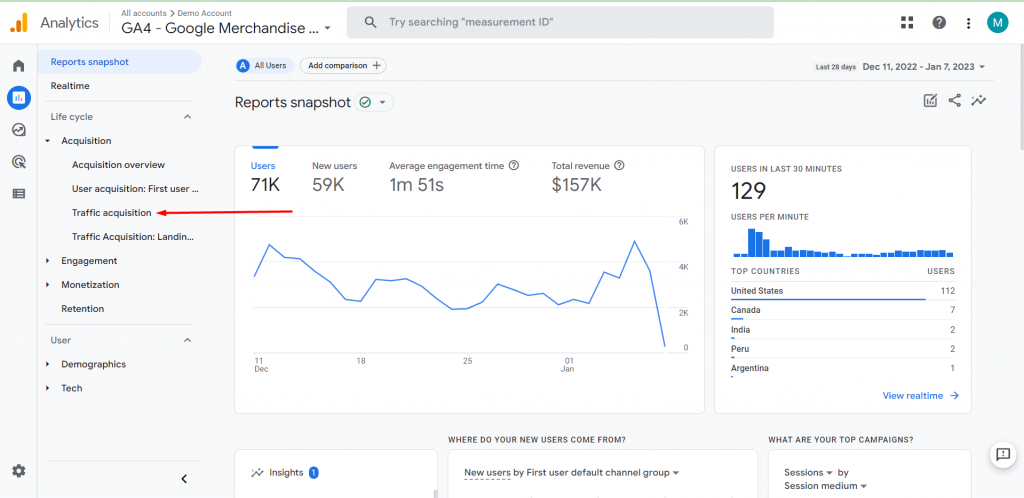Open the Configure table icon in rail

tap(19, 193)
